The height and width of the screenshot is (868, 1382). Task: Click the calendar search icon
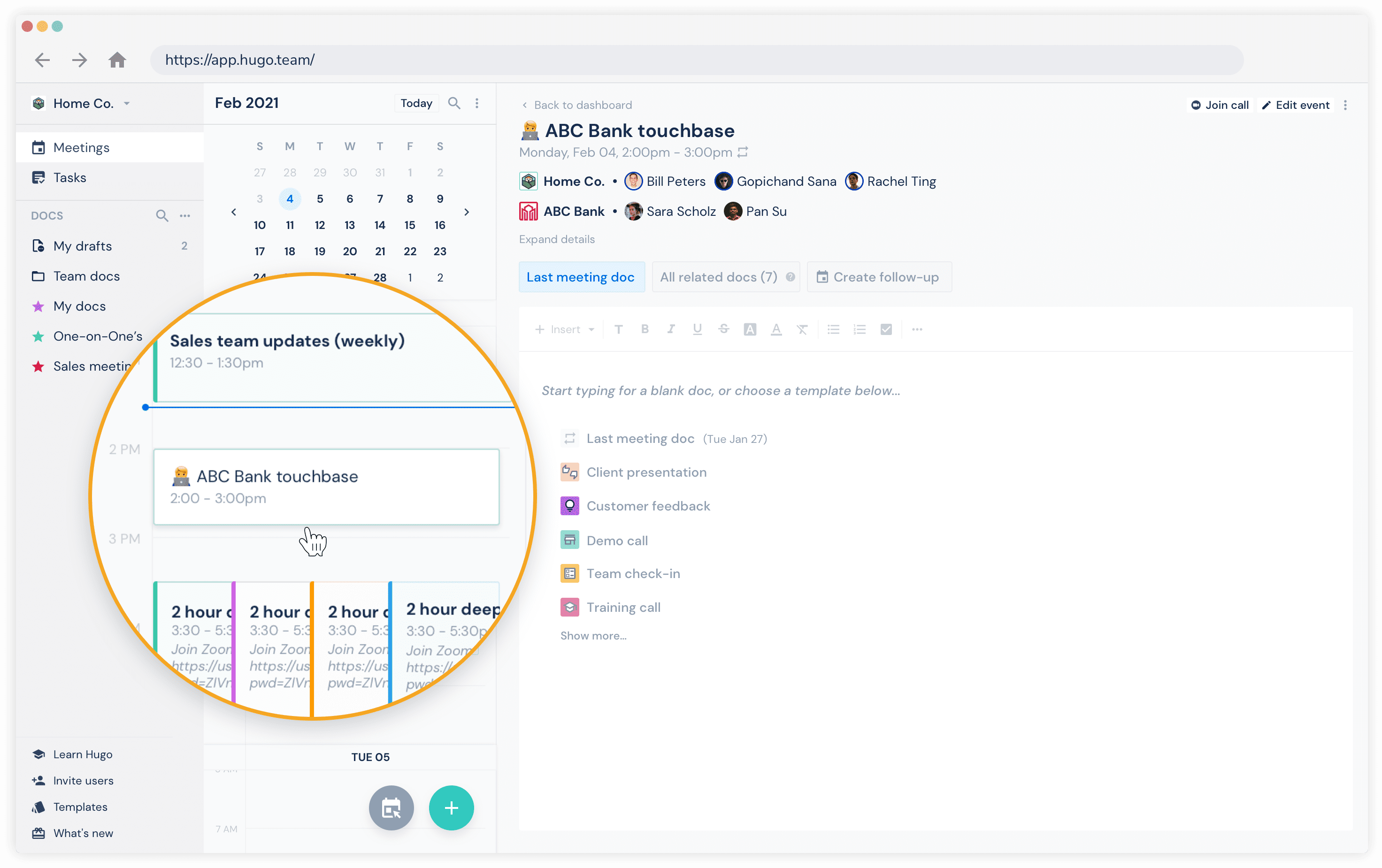454,103
